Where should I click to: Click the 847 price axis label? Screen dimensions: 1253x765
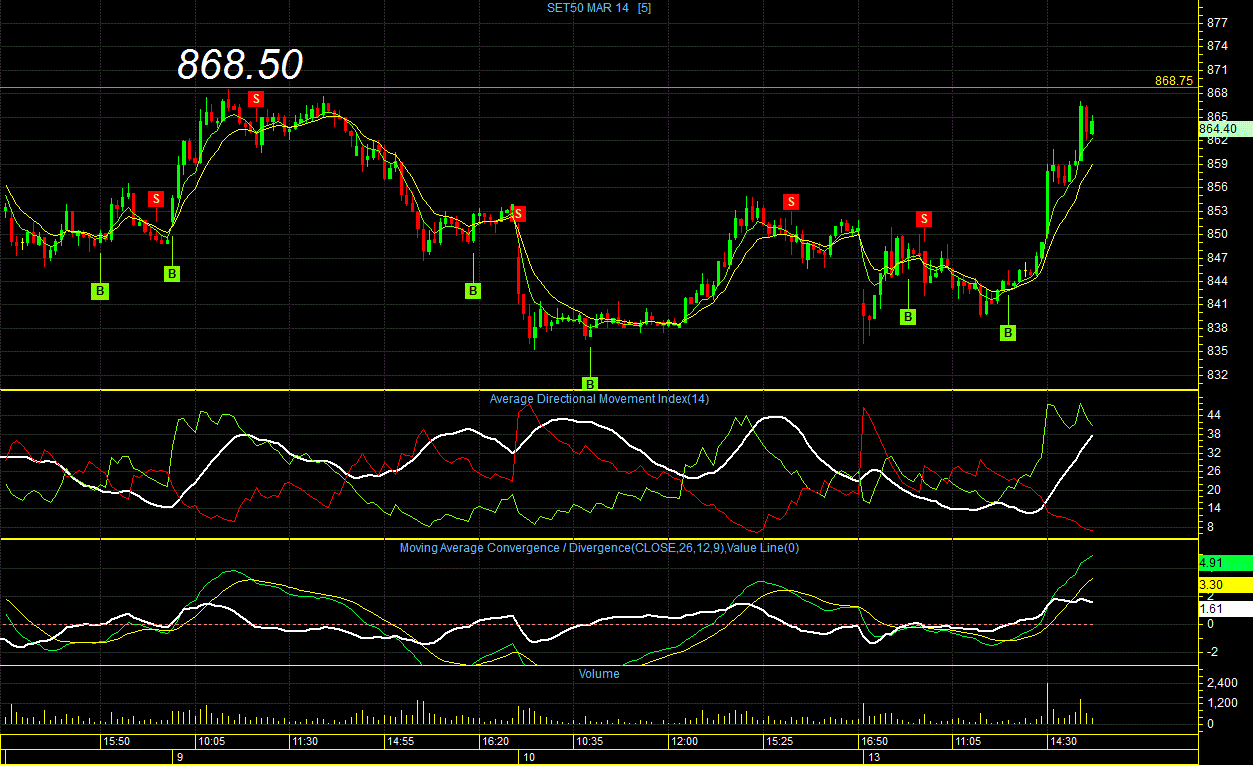tap(1218, 257)
